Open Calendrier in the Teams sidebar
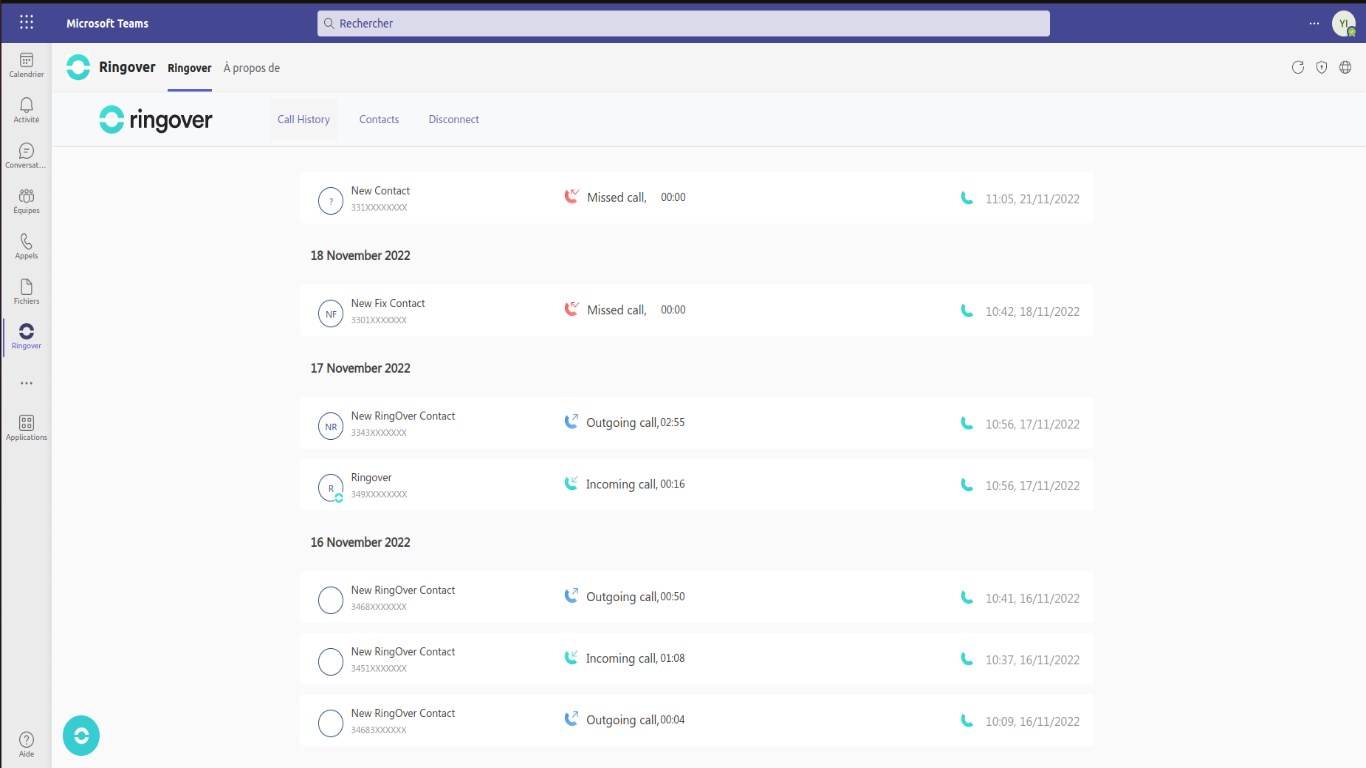The width and height of the screenshot is (1366, 768). (x=26, y=65)
